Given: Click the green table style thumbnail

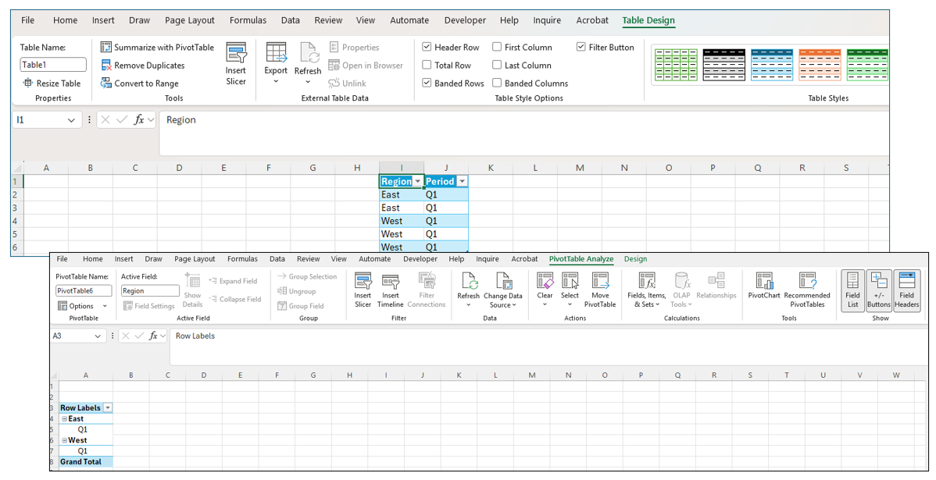Looking at the screenshot, I should point(676,65).
